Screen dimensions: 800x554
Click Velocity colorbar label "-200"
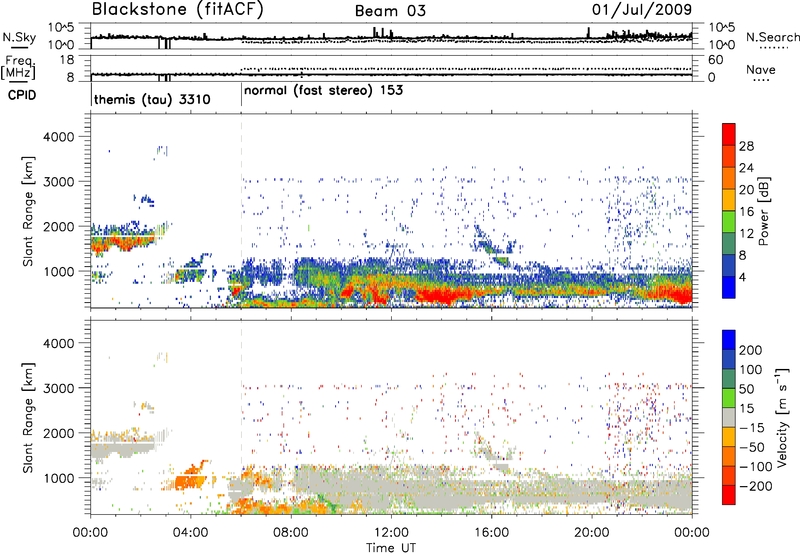click(756, 486)
